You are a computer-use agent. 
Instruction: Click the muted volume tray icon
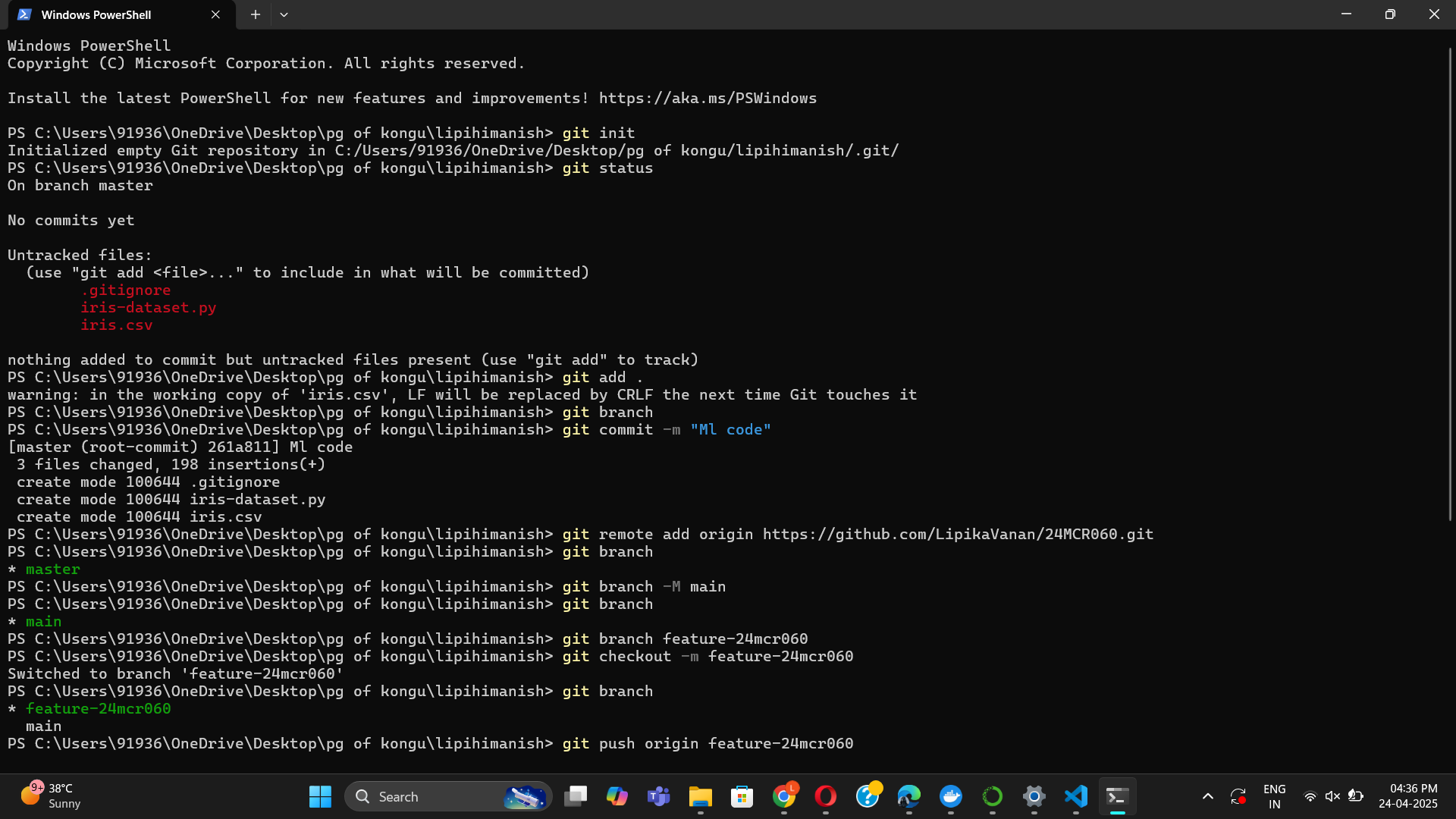tap(1332, 796)
